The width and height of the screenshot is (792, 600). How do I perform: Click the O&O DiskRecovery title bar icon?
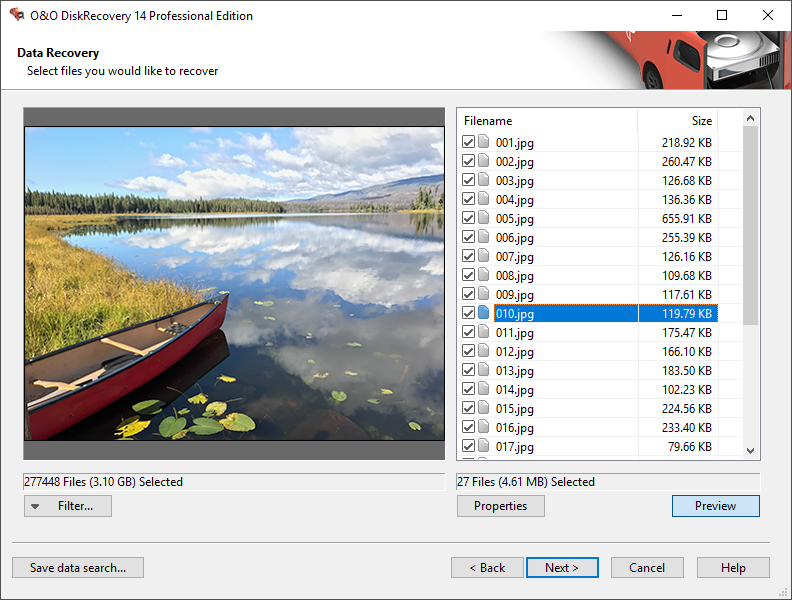15,16
